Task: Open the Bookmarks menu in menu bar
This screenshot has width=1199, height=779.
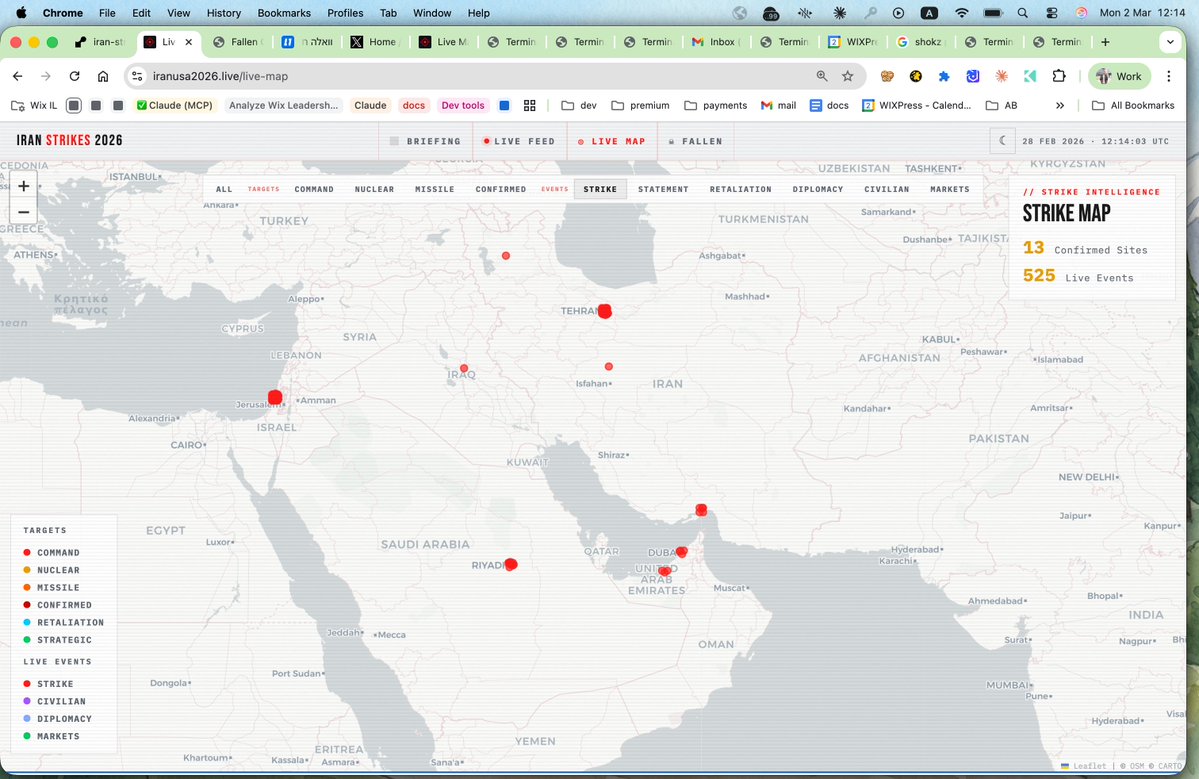Action: coord(284,13)
